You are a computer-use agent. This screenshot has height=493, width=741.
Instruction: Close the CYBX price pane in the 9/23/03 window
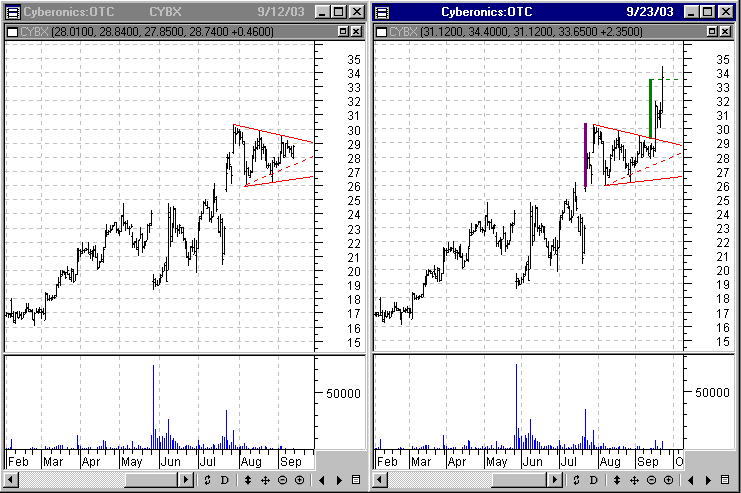click(725, 32)
